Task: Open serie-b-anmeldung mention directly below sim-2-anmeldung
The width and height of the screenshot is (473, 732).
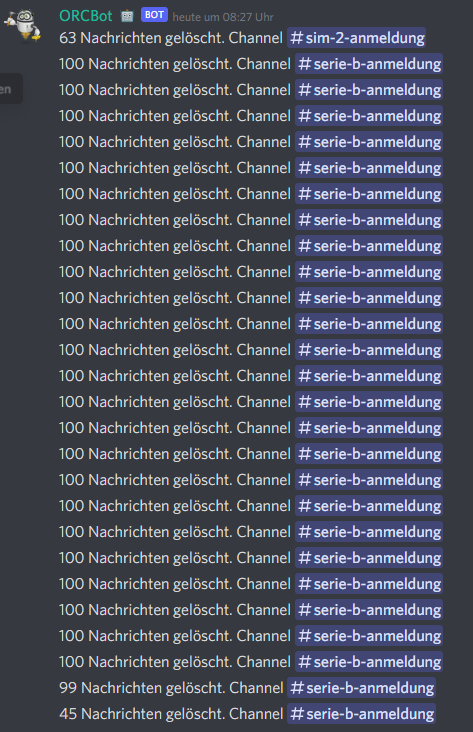Action: pos(369,64)
